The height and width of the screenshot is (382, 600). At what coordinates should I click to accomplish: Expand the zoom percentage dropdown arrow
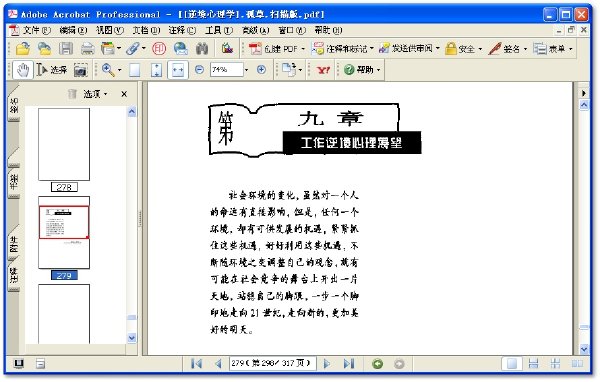pyautogui.click(x=246, y=70)
